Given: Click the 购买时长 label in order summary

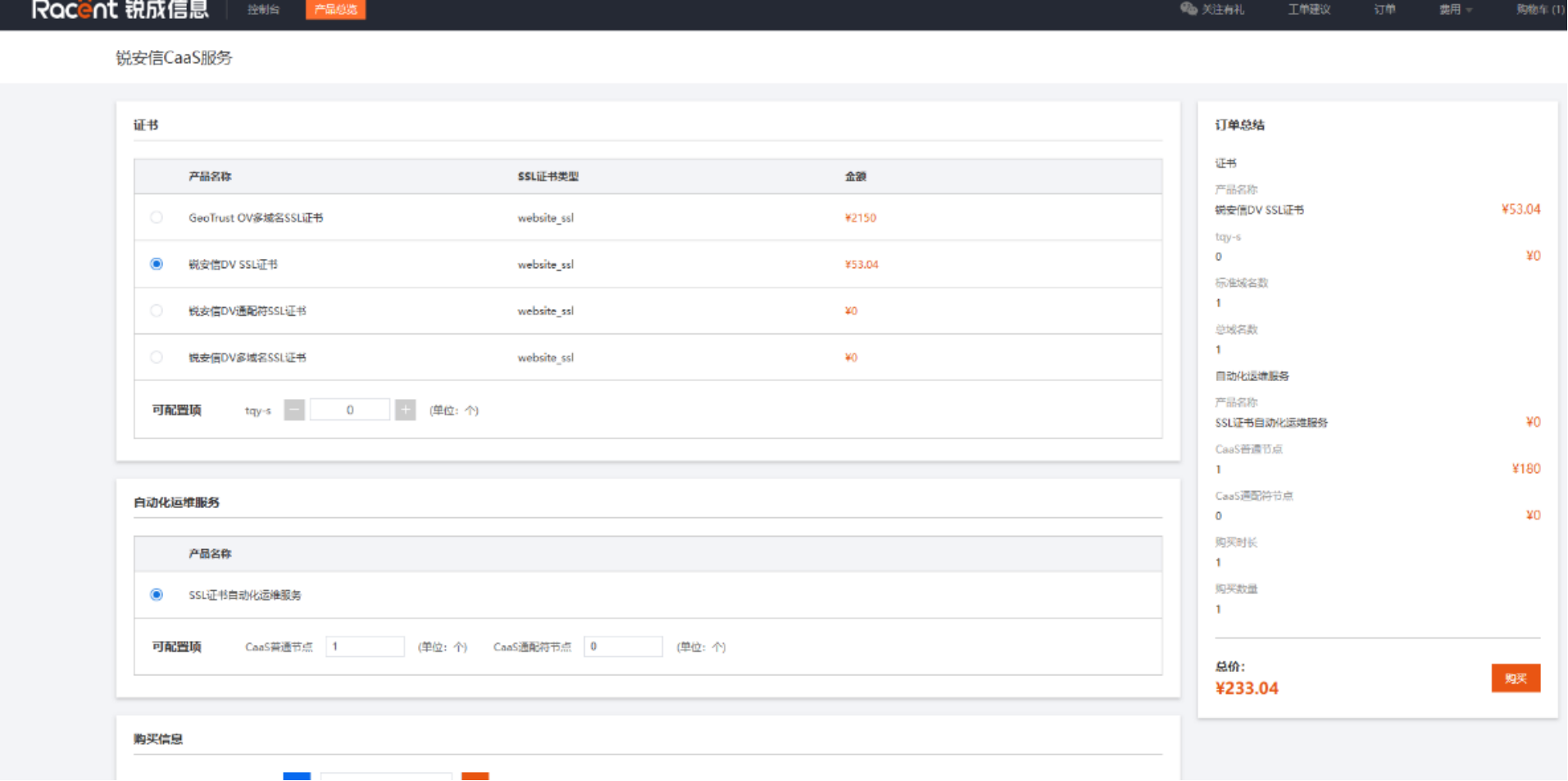Looking at the screenshot, I should 1236,543.
